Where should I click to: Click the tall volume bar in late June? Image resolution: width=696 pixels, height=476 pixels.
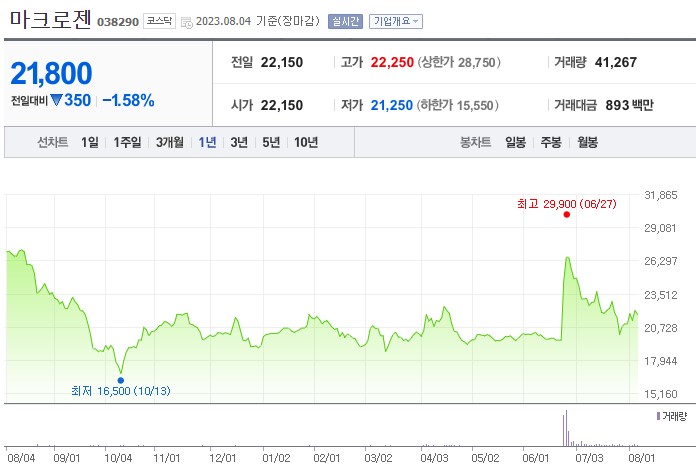[x=566, y=428]
